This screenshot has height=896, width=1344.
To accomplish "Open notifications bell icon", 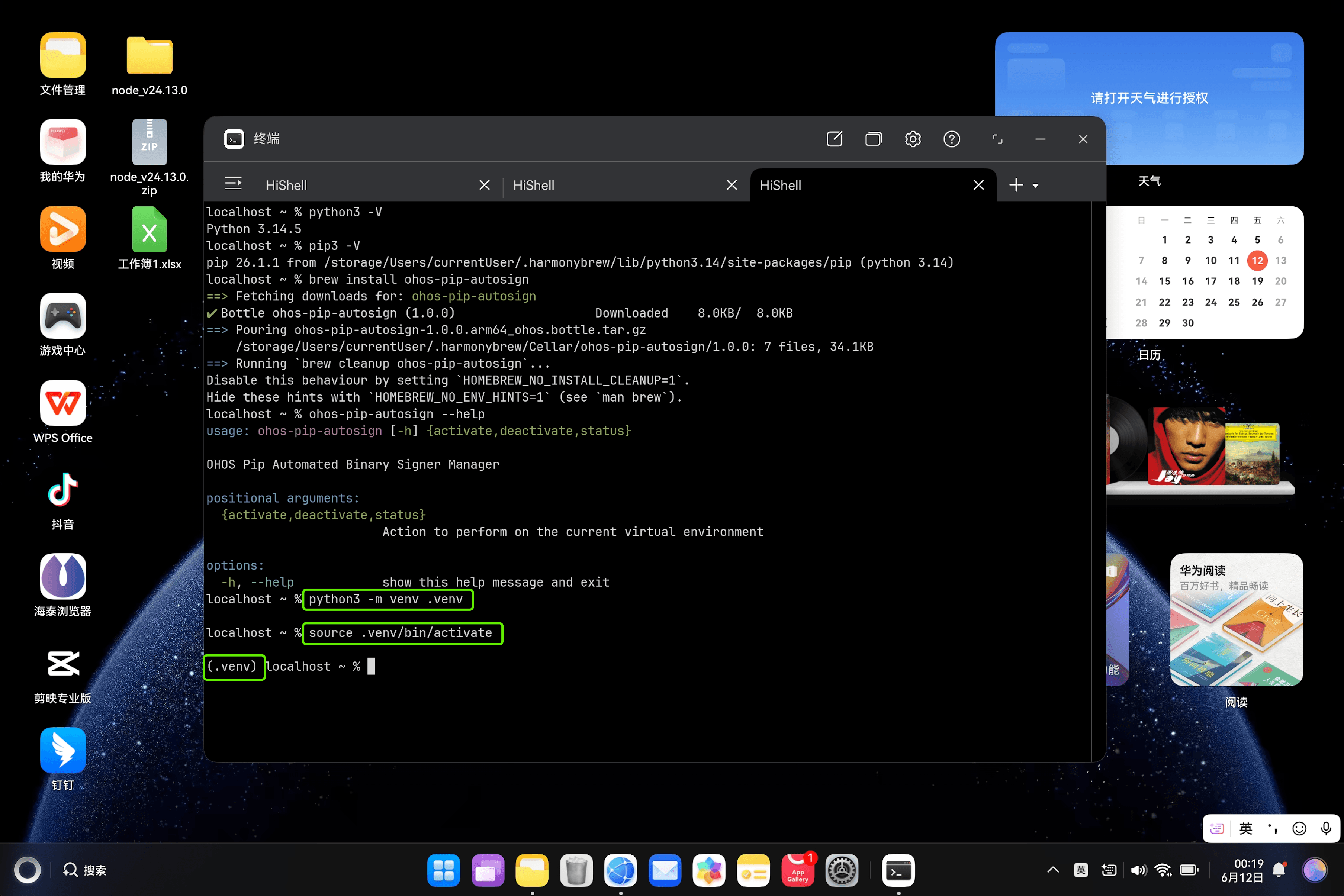I will point(1279,870).
